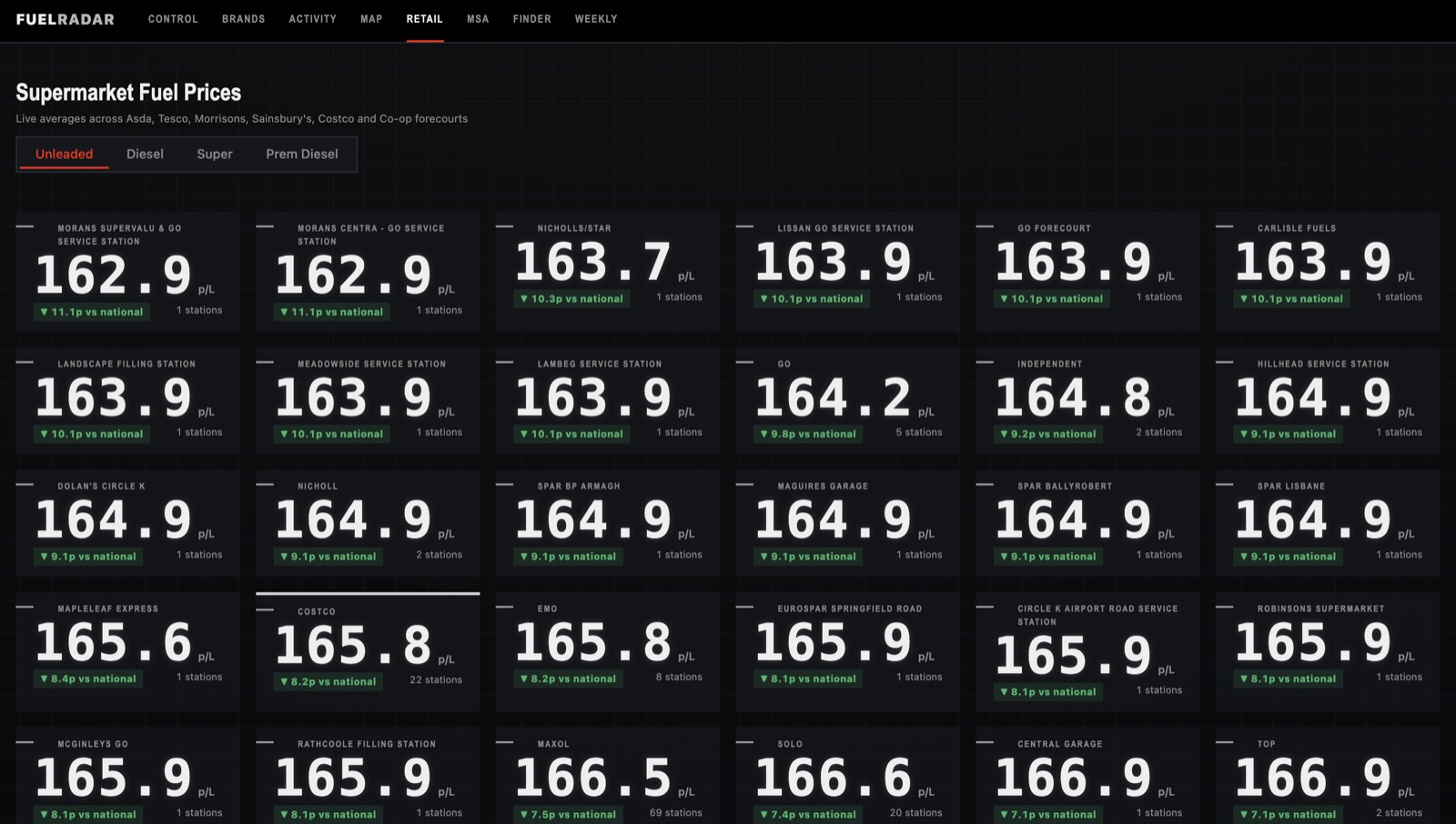This screenshot has height=824, width=1456.
Task: Open the CONTROL nav item
Action: [173, 19]
